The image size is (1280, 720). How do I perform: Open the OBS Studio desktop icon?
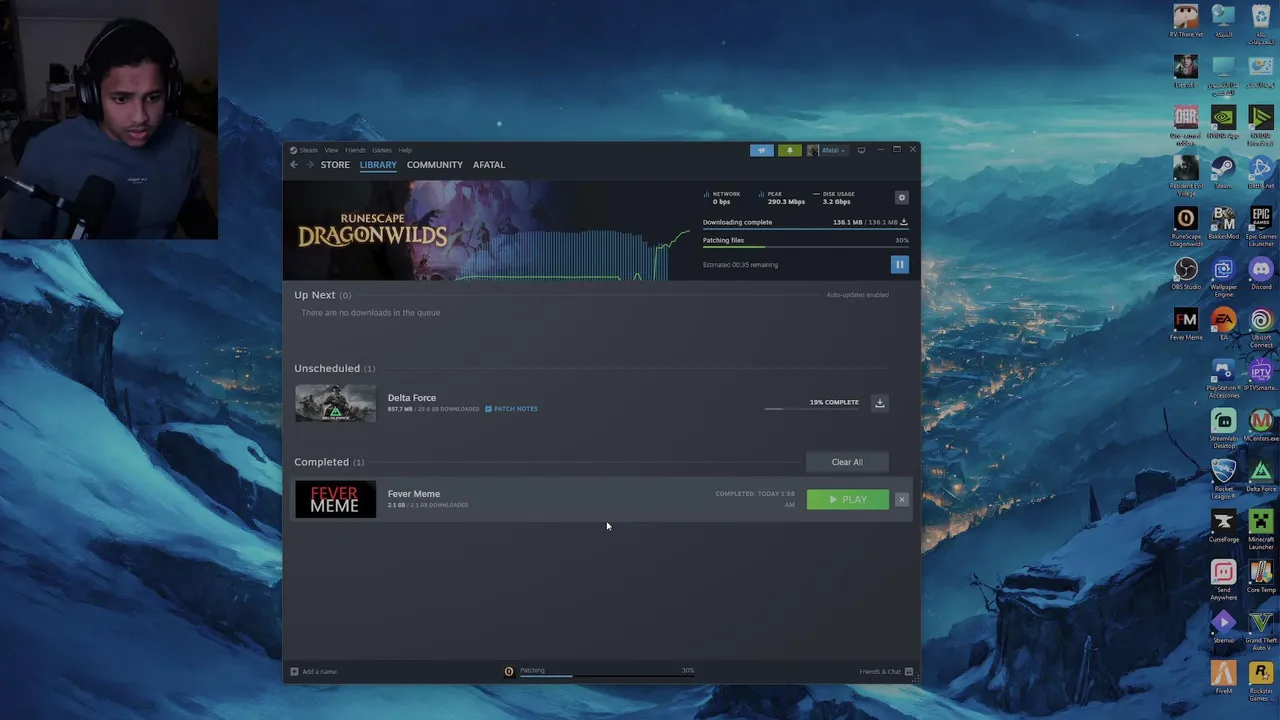1186,274
